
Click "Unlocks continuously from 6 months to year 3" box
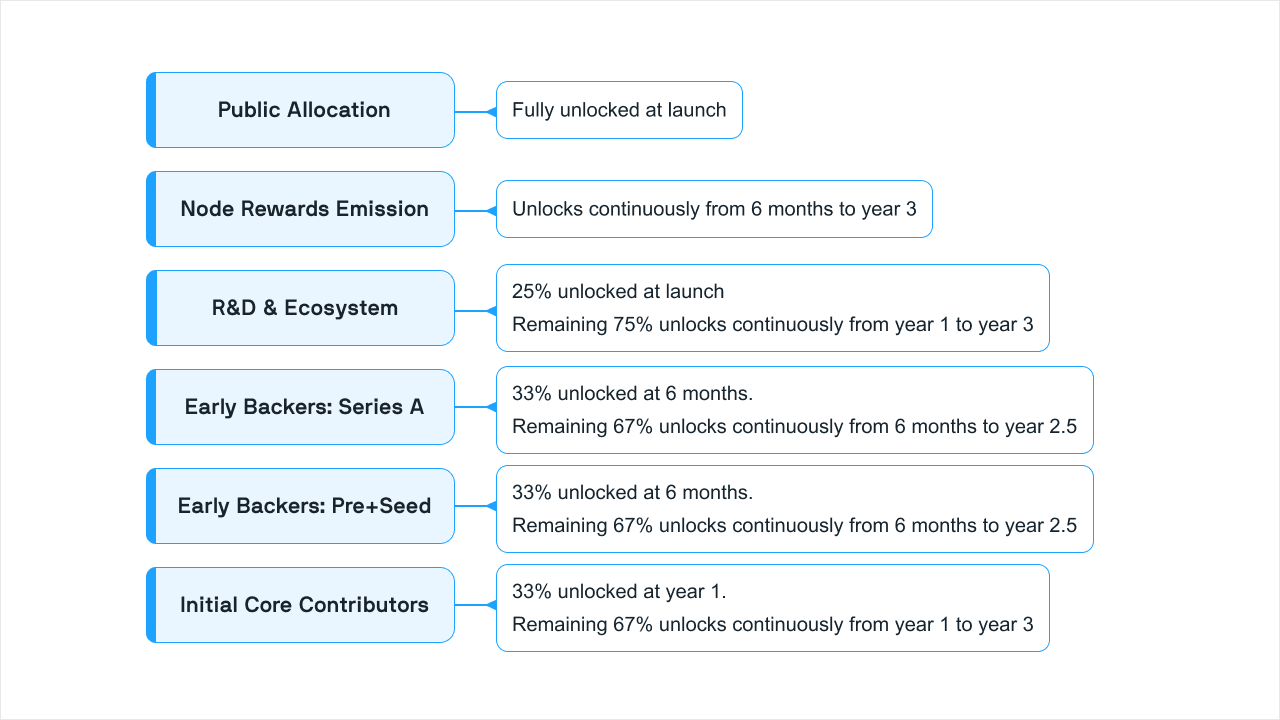714,209
